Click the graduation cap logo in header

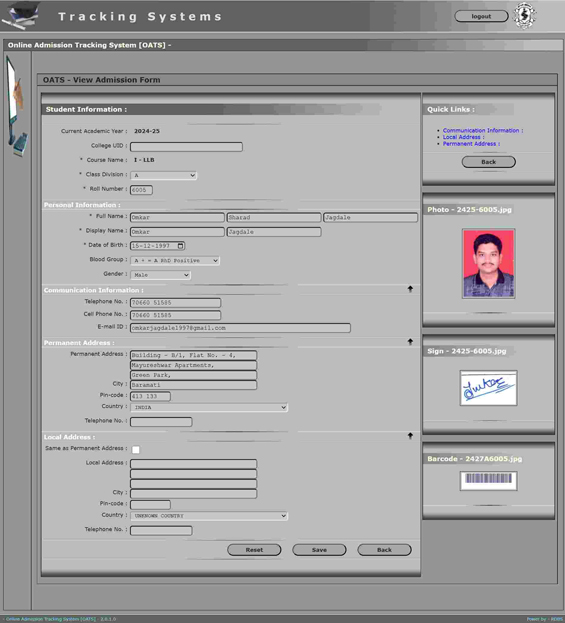[x=21, y=16]
